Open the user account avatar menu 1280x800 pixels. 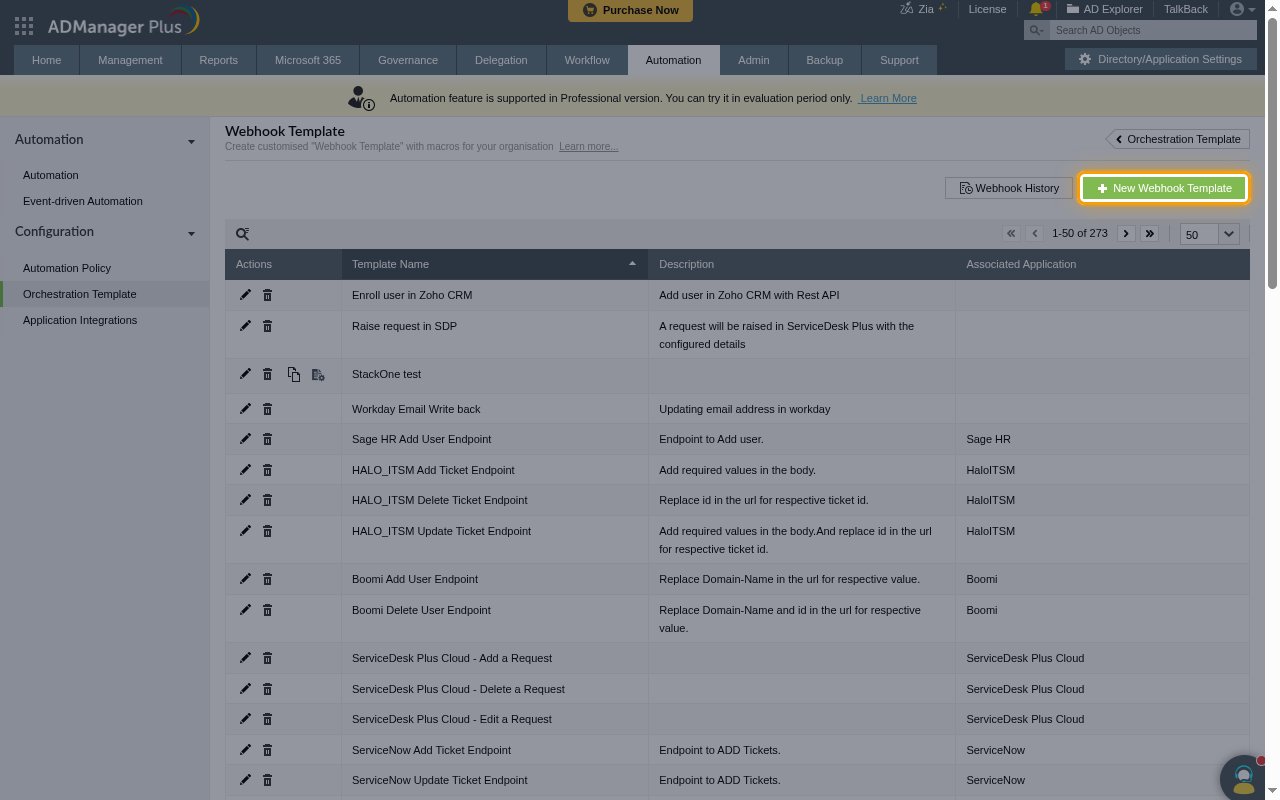1242,9
